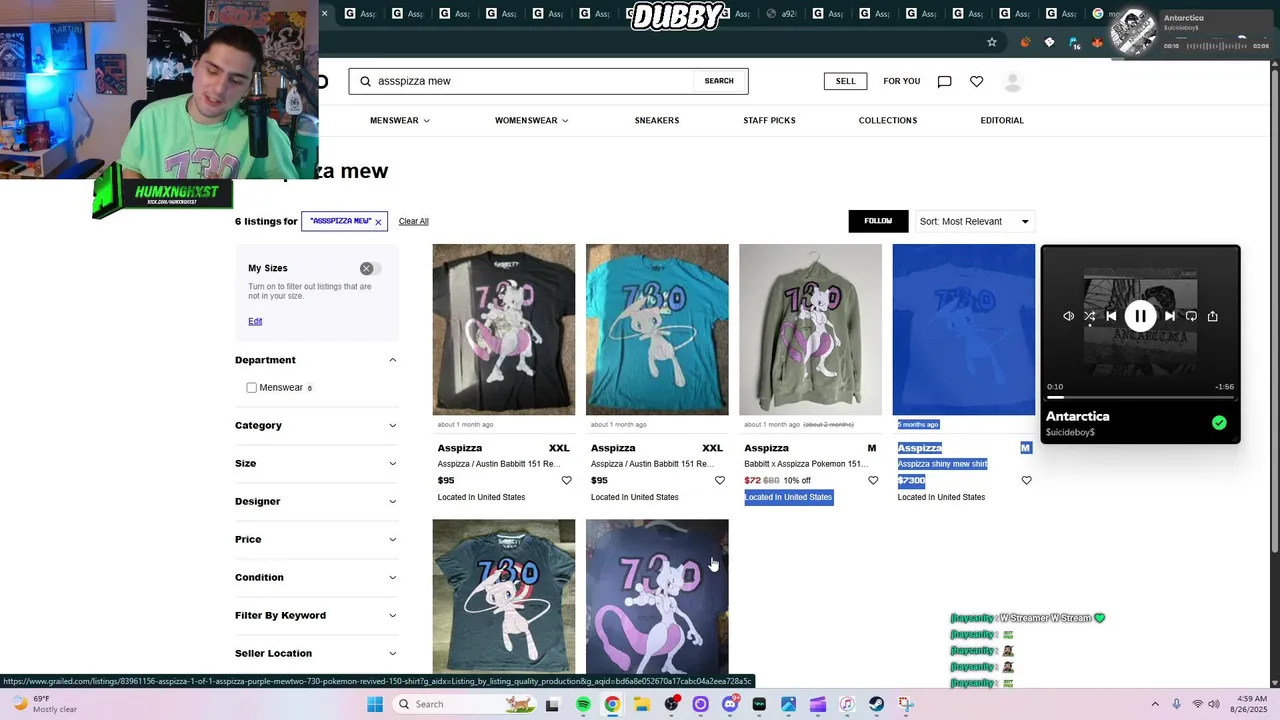
Task: Go to STAFF PICKS
Action: 769,120
